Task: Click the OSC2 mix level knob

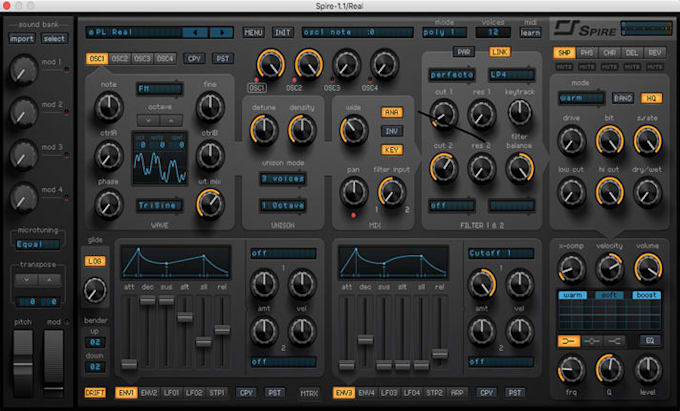Action: (x=308, y=64)
